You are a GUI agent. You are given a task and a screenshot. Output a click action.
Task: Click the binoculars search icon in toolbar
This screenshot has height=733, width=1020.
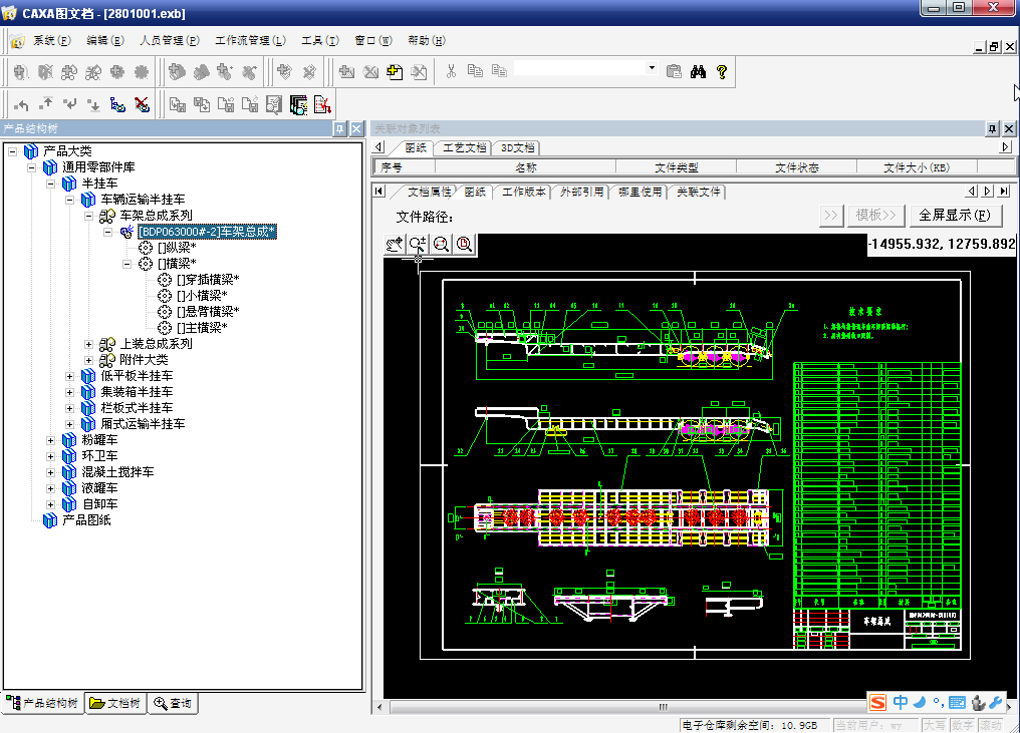[699, 71]
